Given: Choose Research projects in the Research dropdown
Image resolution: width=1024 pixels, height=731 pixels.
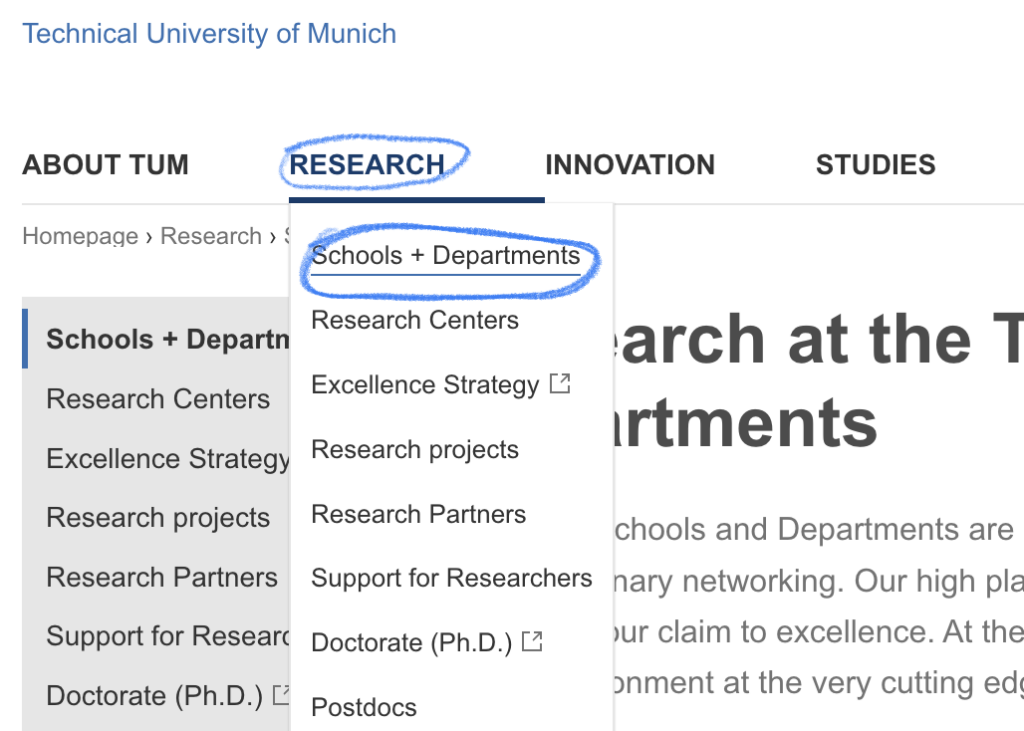Looking at the screenshot, I should tap(415, 449).
